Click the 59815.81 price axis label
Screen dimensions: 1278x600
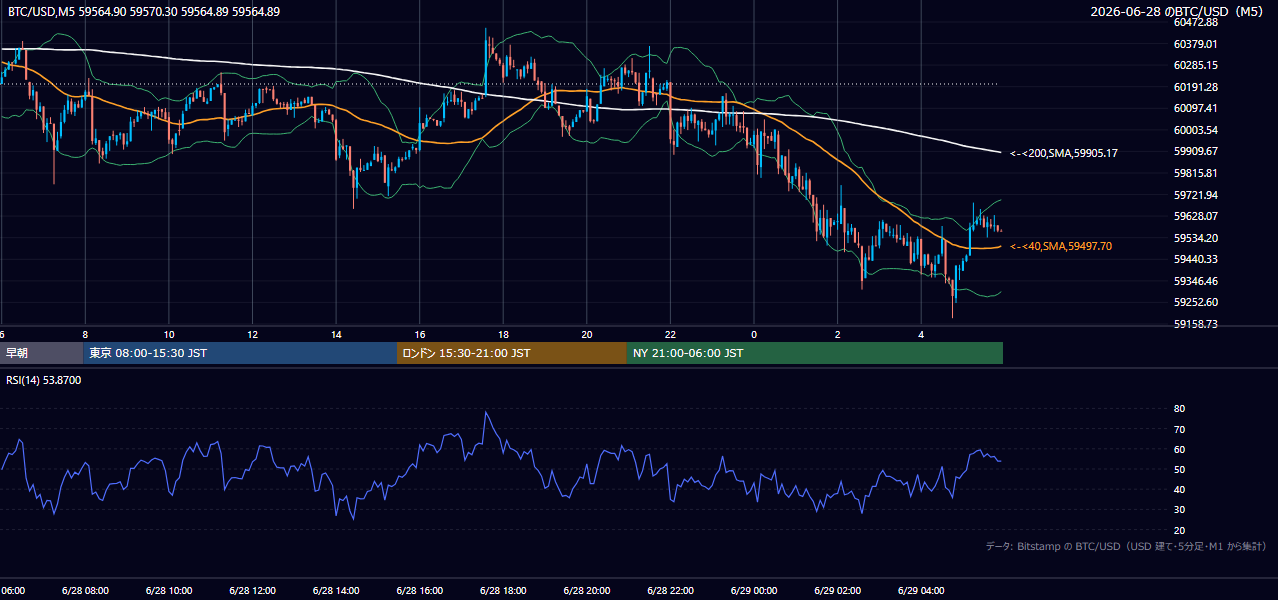tap(1195, 173)
